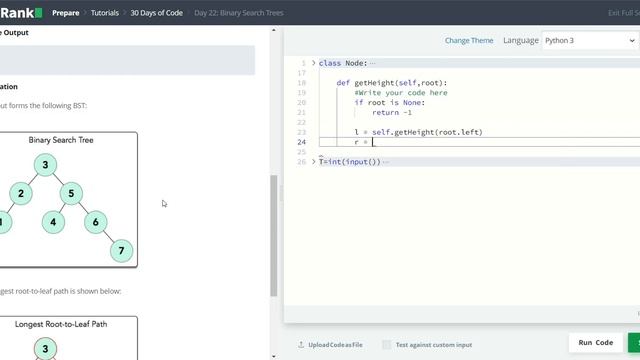Click the 'Binary Search Tree' diagram title
640x360 pixels.
point(61,140)
